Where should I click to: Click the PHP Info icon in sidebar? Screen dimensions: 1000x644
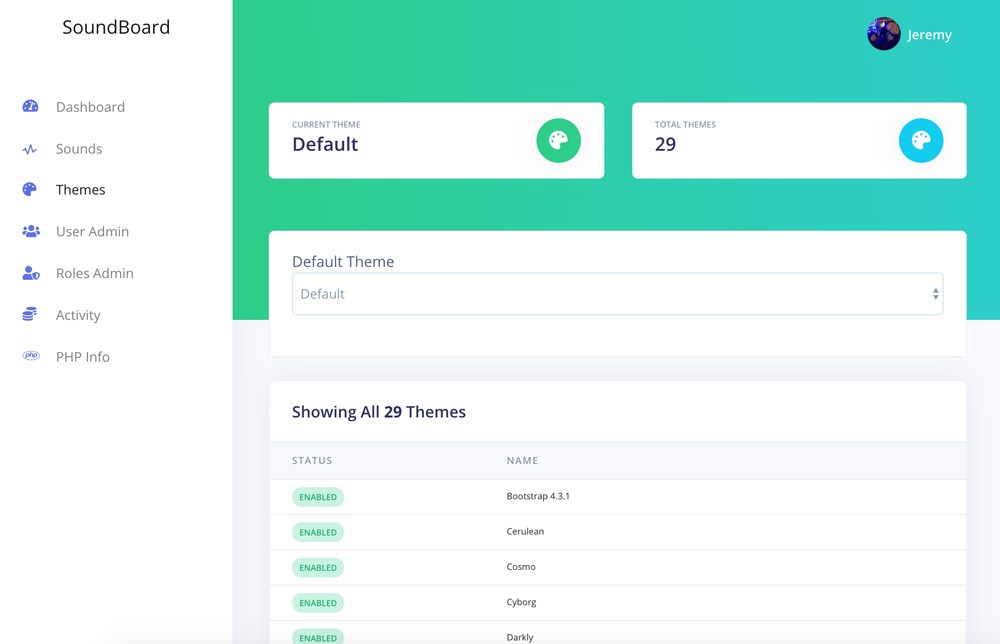point(29,356)
